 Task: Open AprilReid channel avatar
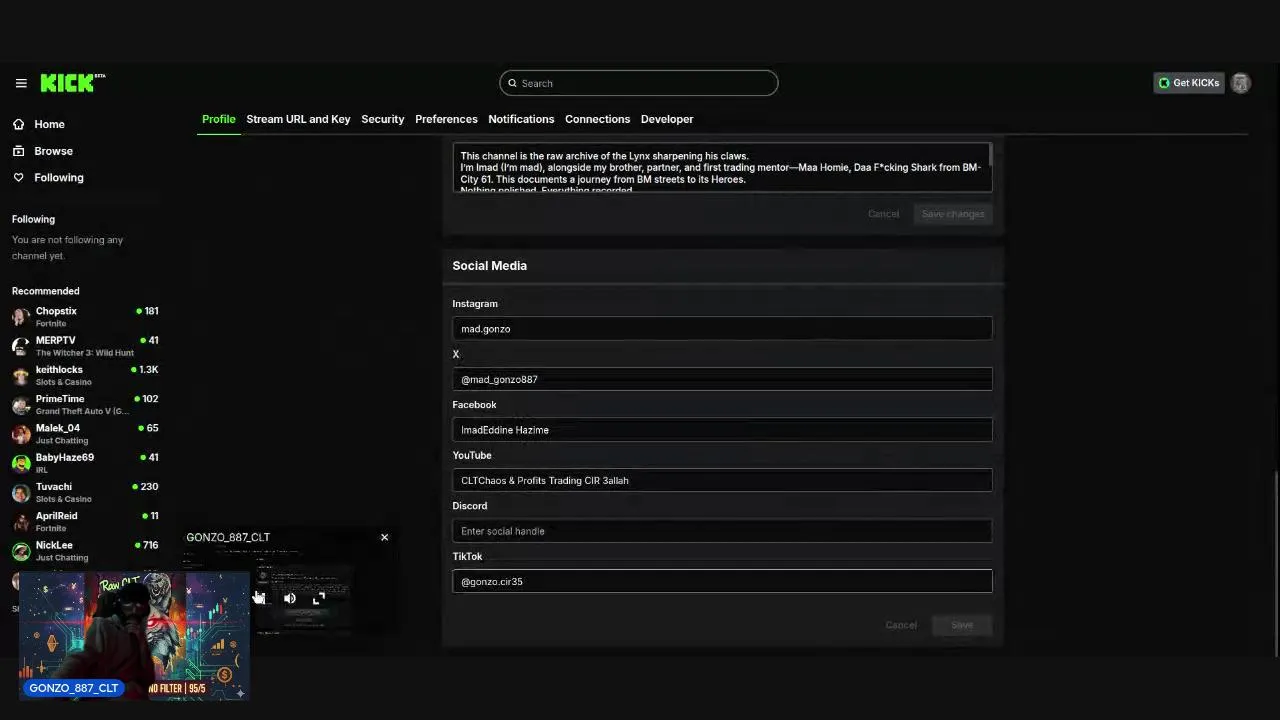tap(21, 521)
